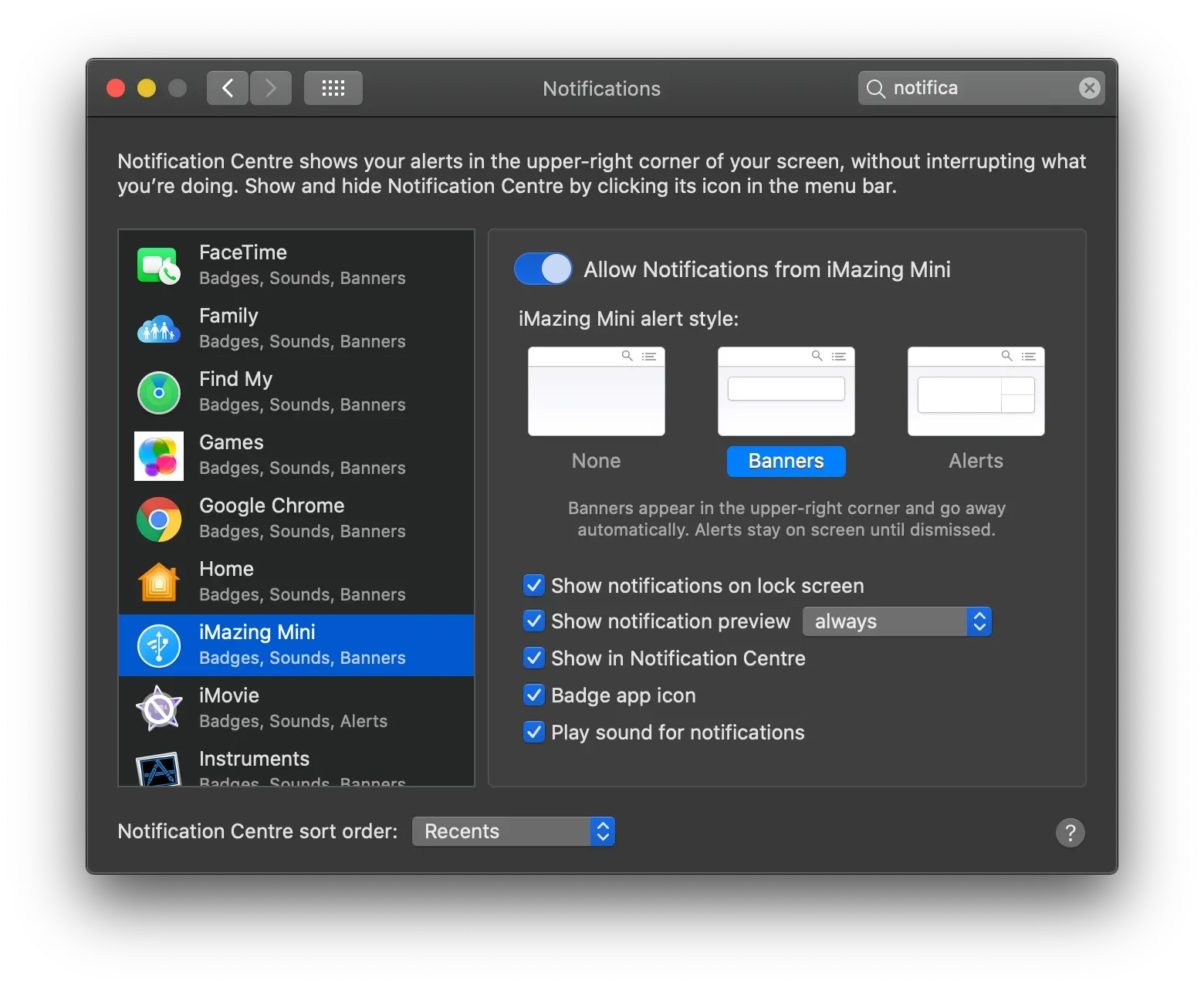Click inside the search field
This screenshot has height=988, width=1204.
(972, 87)
